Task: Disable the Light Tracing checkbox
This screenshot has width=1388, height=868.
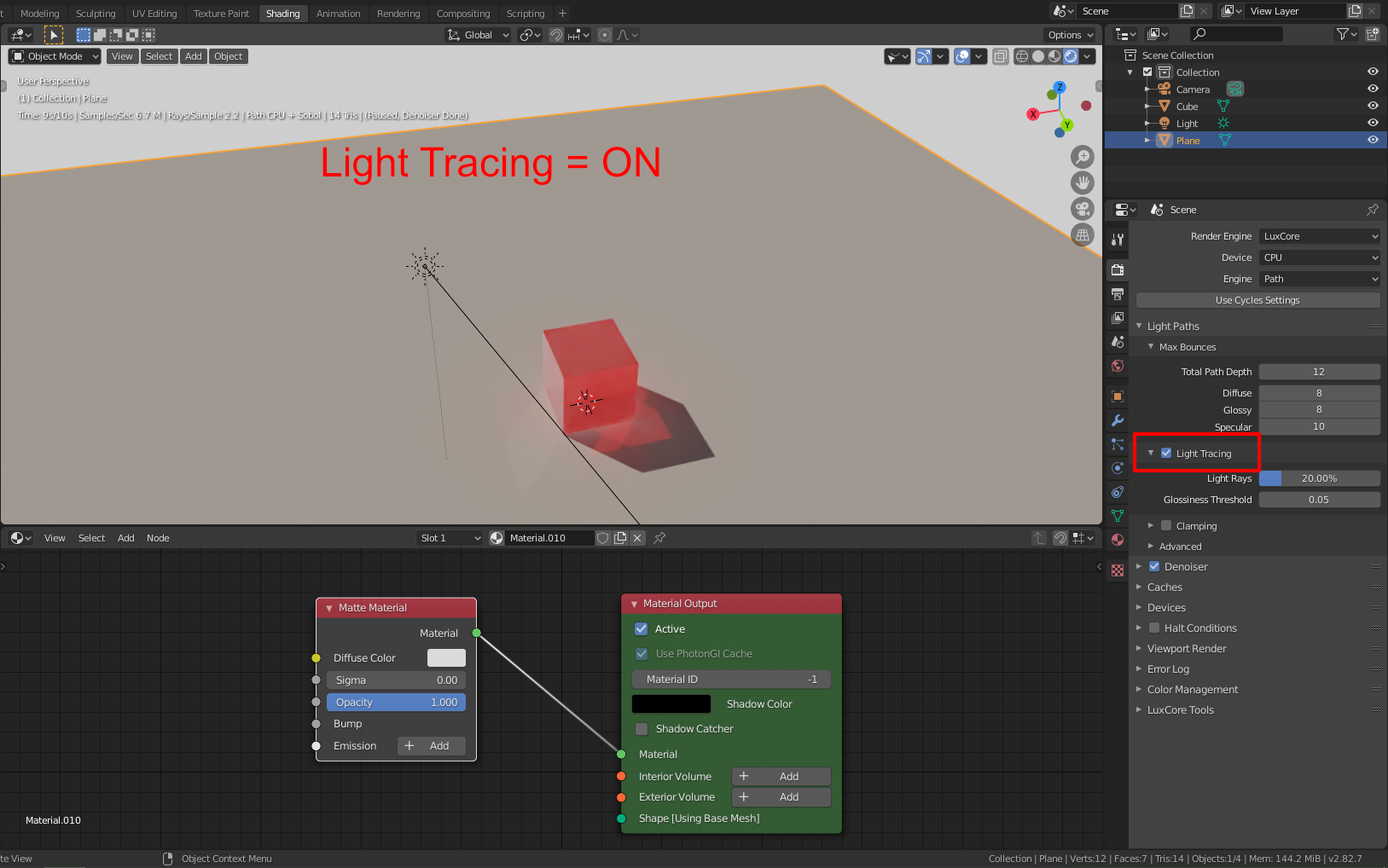Action: [1166, 454]
